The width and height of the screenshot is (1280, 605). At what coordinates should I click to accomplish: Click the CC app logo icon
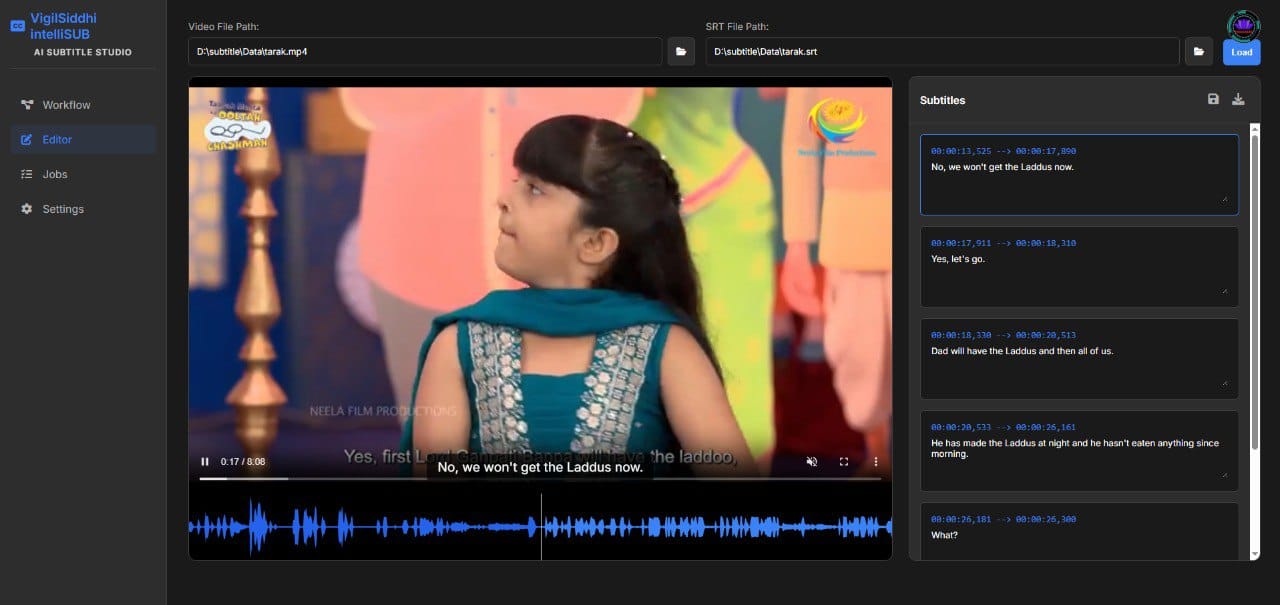click(17, 26)
